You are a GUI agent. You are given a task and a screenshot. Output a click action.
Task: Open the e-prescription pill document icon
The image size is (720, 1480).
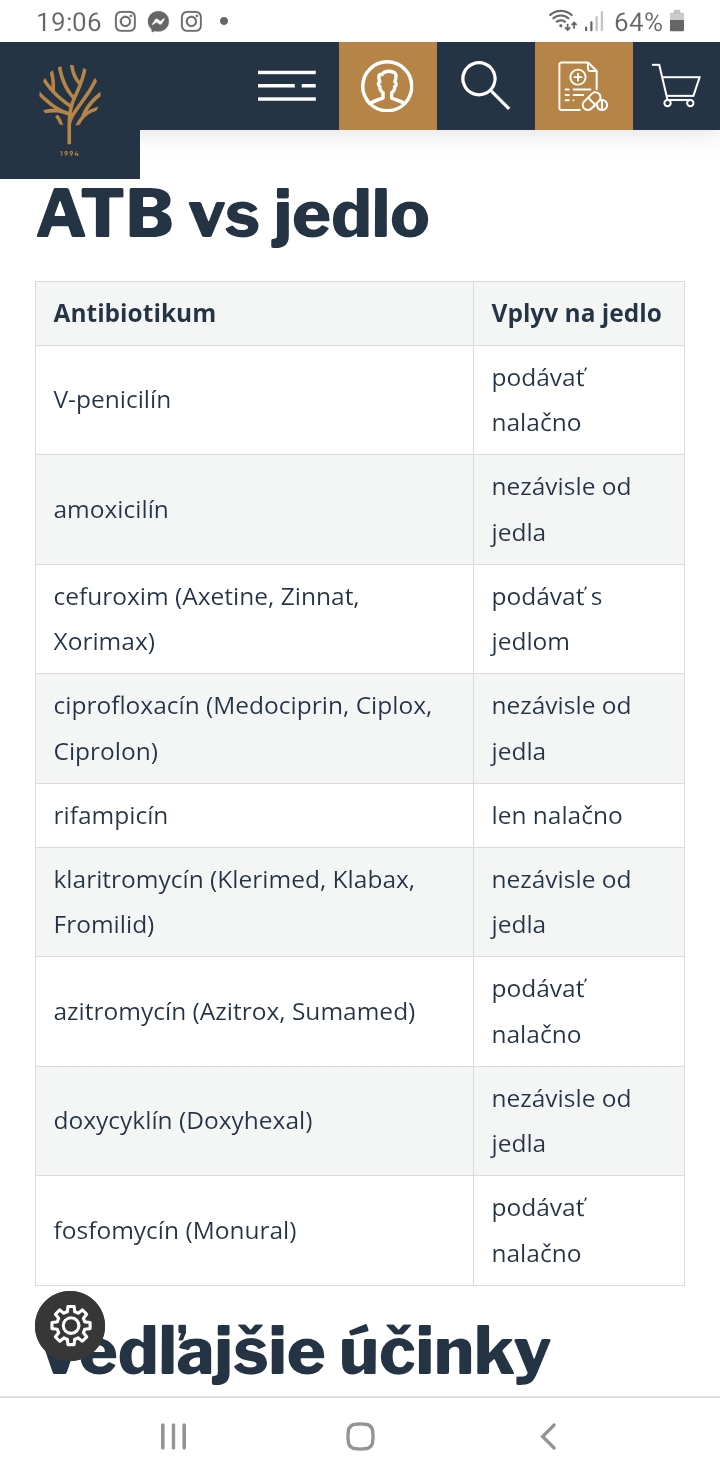[583, 86]
